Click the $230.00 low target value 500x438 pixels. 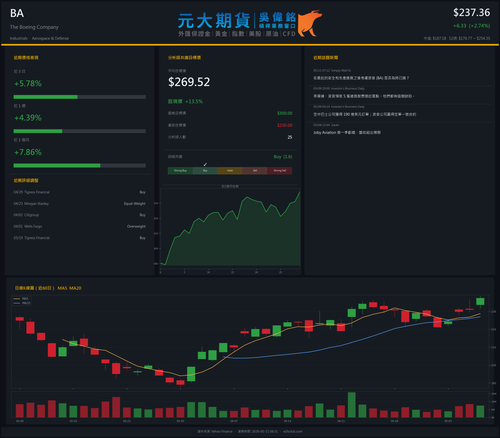point(285,125)
